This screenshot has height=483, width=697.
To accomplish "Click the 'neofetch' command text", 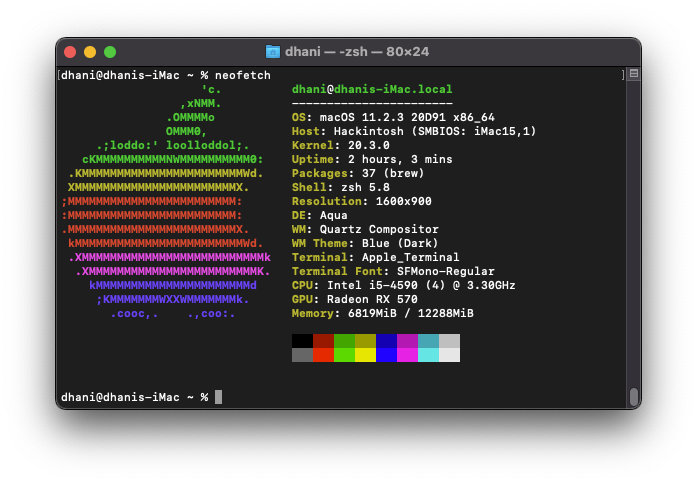I will point(243,75).
